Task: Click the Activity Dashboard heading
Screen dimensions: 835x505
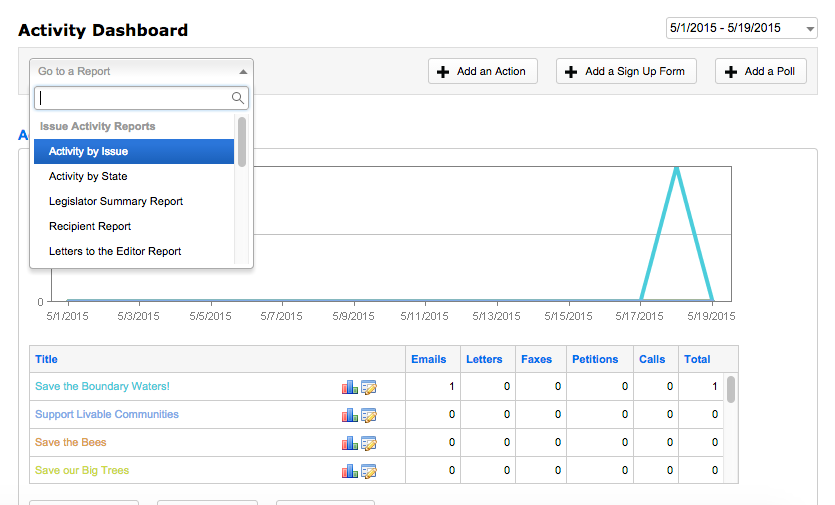Action: 103,30
